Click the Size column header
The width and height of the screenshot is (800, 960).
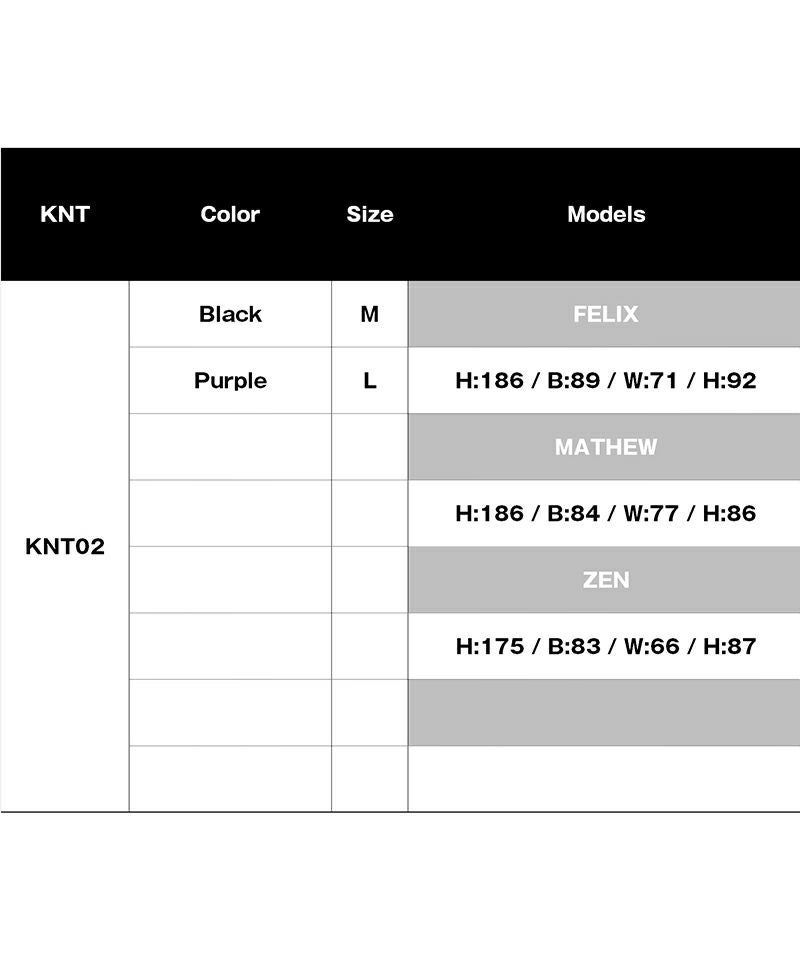point(370,214)
